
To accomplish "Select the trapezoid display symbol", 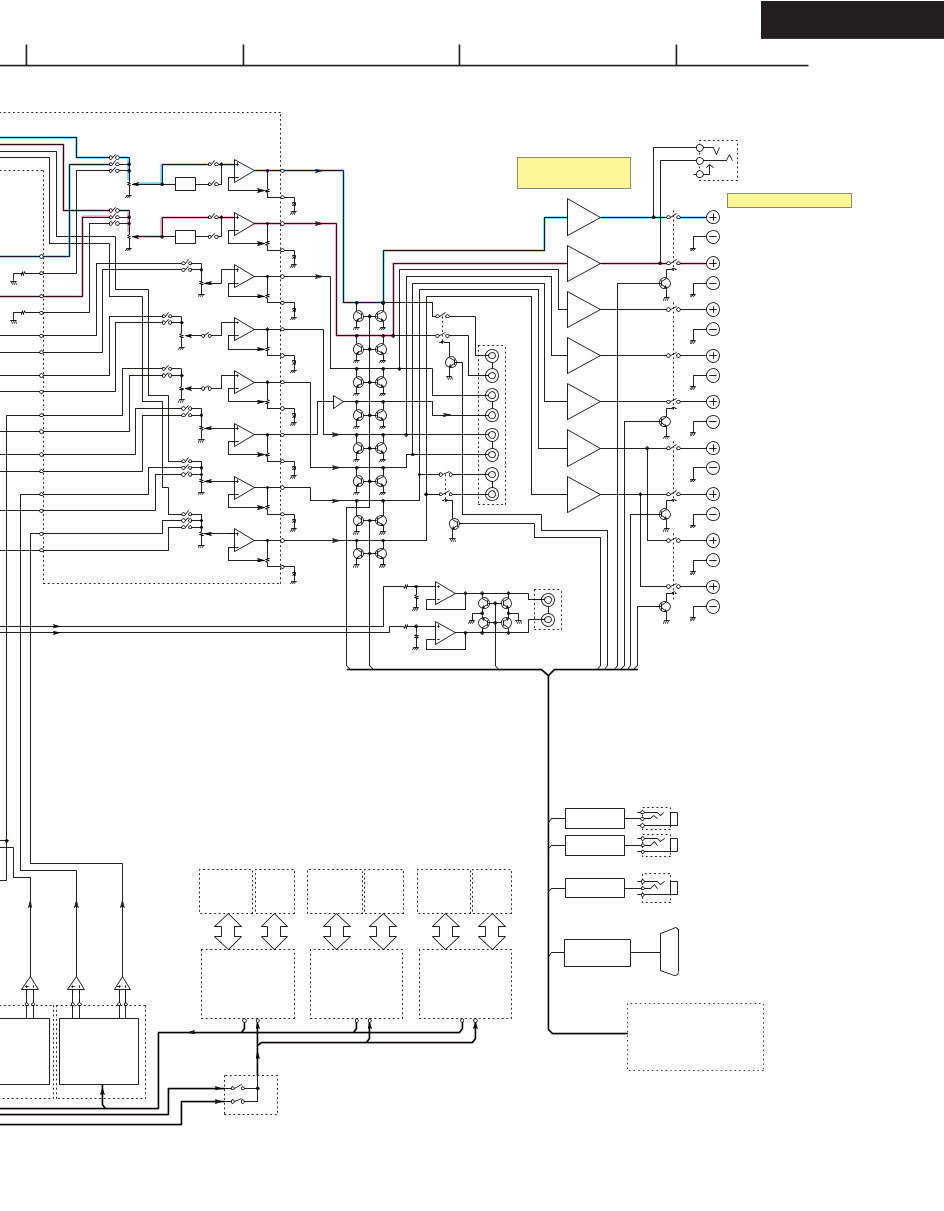I will [x=670, y=952].
